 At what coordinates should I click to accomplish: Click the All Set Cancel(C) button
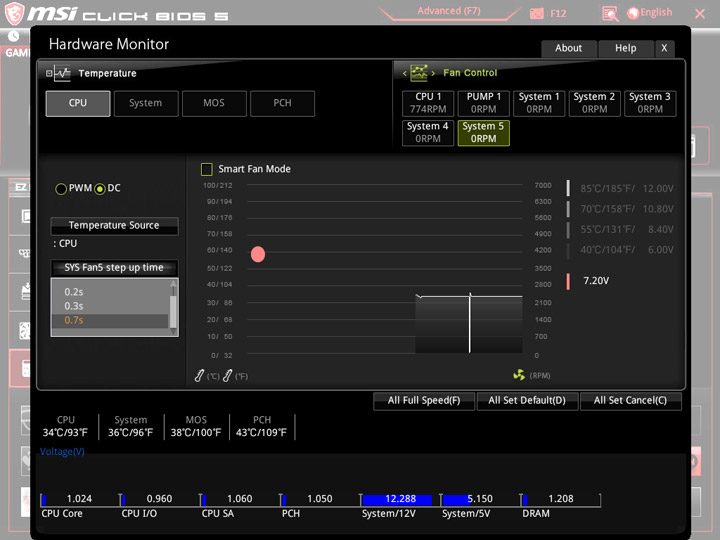pos(630,401)
